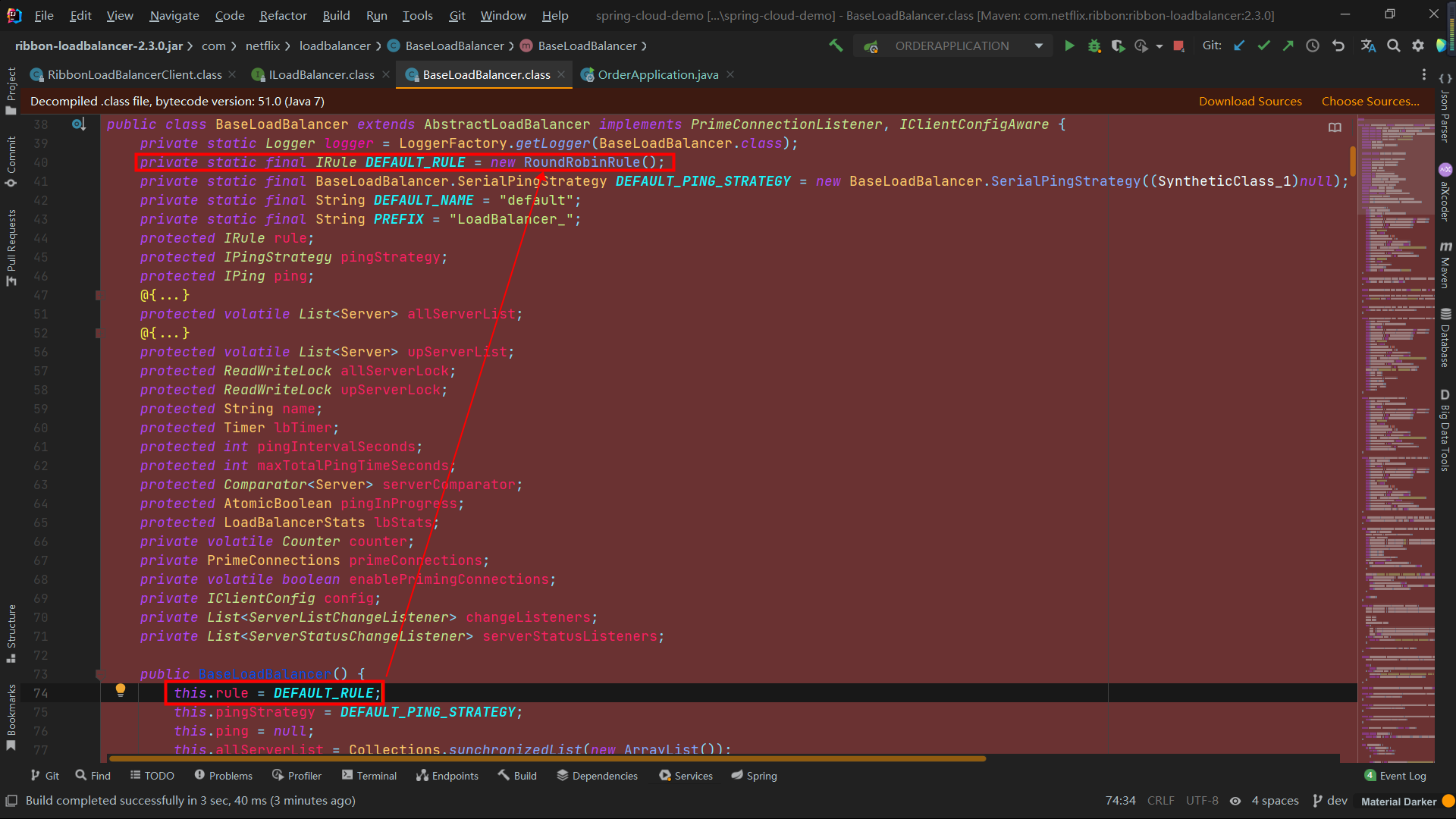Screen dimensions: 1456x819
Task: Show Git history clock icon
Action: [x=1313, y=46]
